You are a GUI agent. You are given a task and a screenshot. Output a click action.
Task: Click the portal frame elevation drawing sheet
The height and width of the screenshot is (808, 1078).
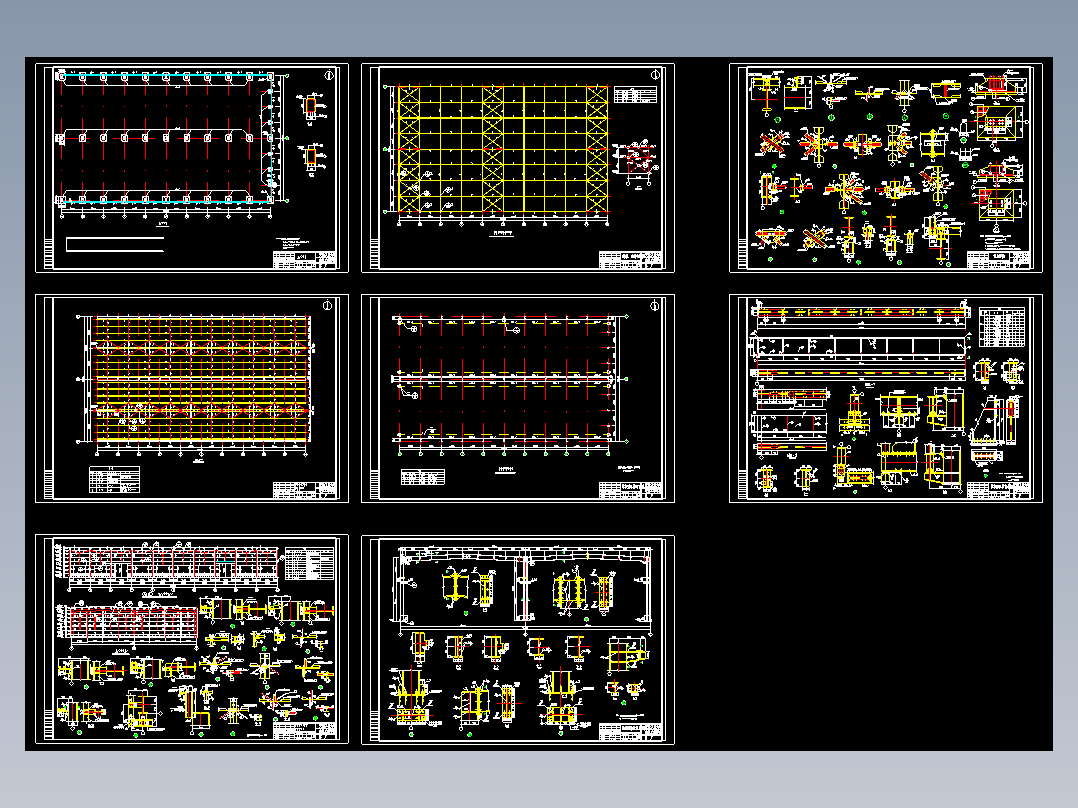[x=518, y=640]
